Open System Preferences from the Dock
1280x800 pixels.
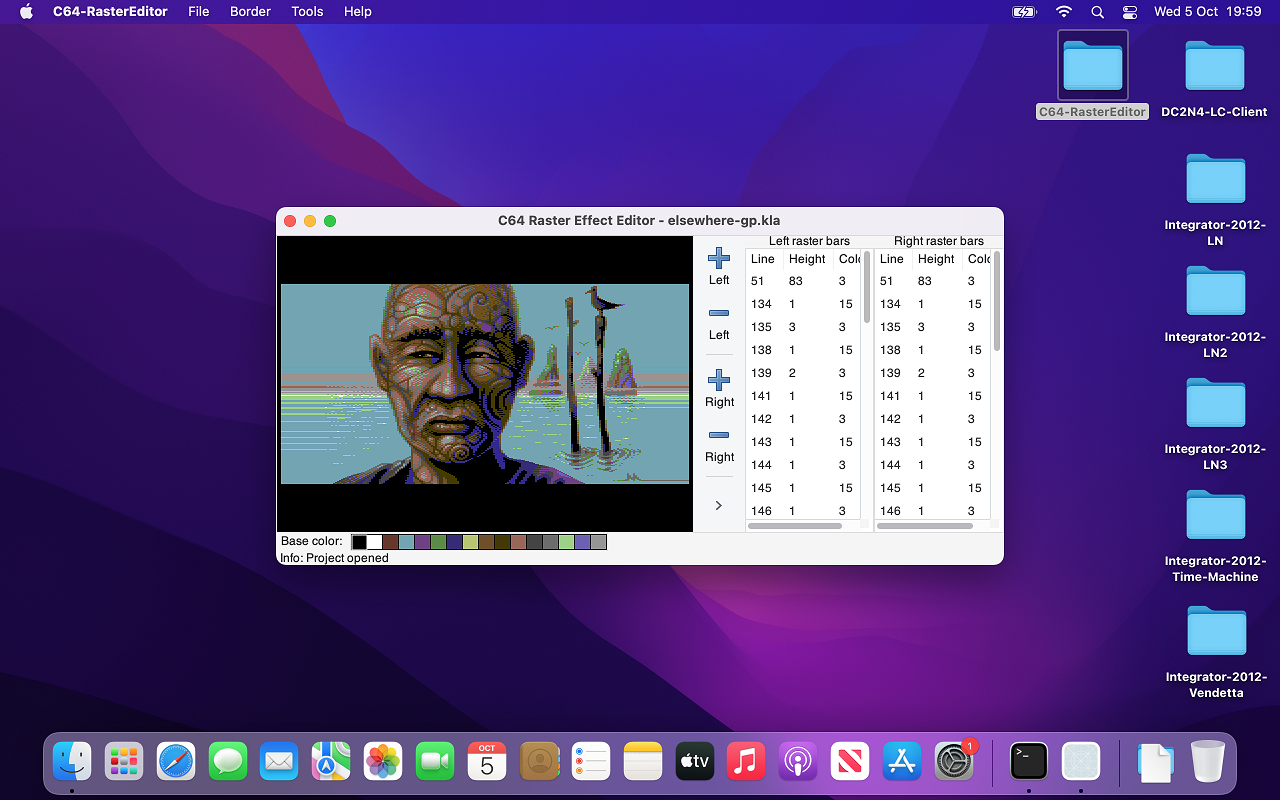tap(954, 762)
